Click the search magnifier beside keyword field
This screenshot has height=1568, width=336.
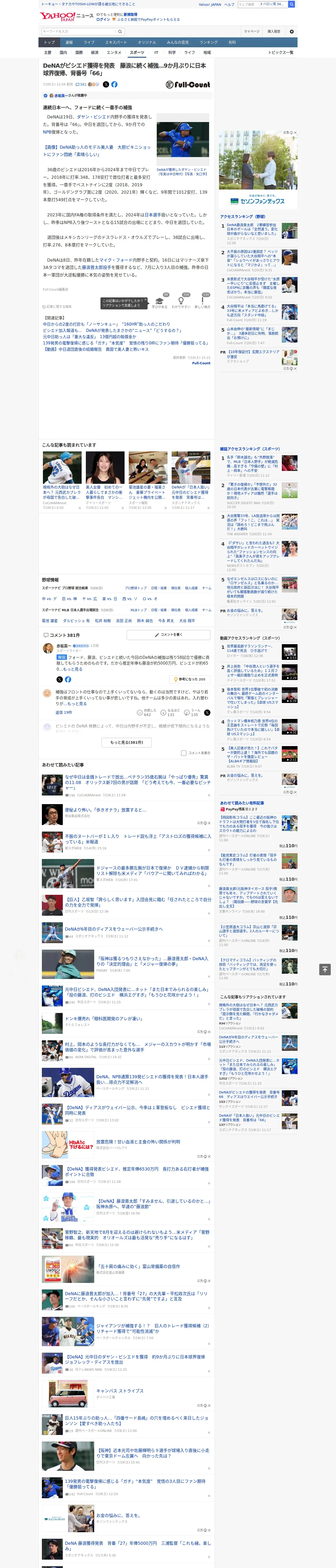click(120, 31)
